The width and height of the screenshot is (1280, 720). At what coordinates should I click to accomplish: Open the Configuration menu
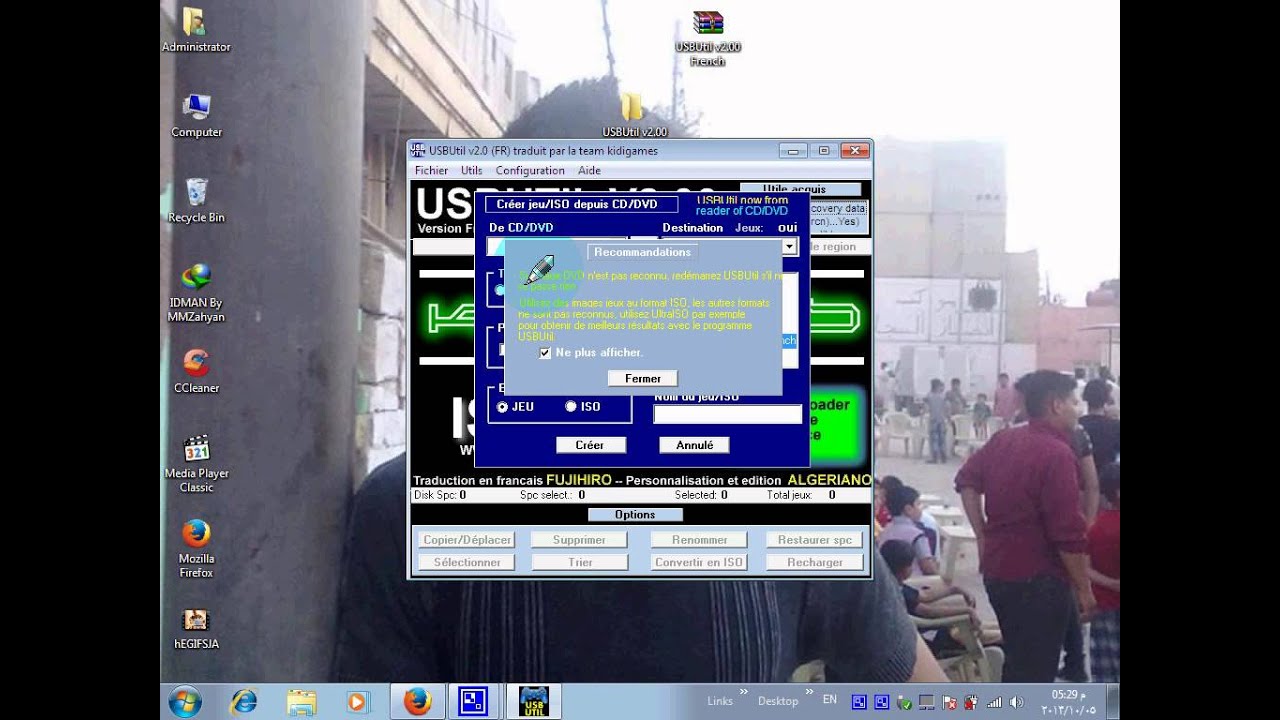coord(530,171)
